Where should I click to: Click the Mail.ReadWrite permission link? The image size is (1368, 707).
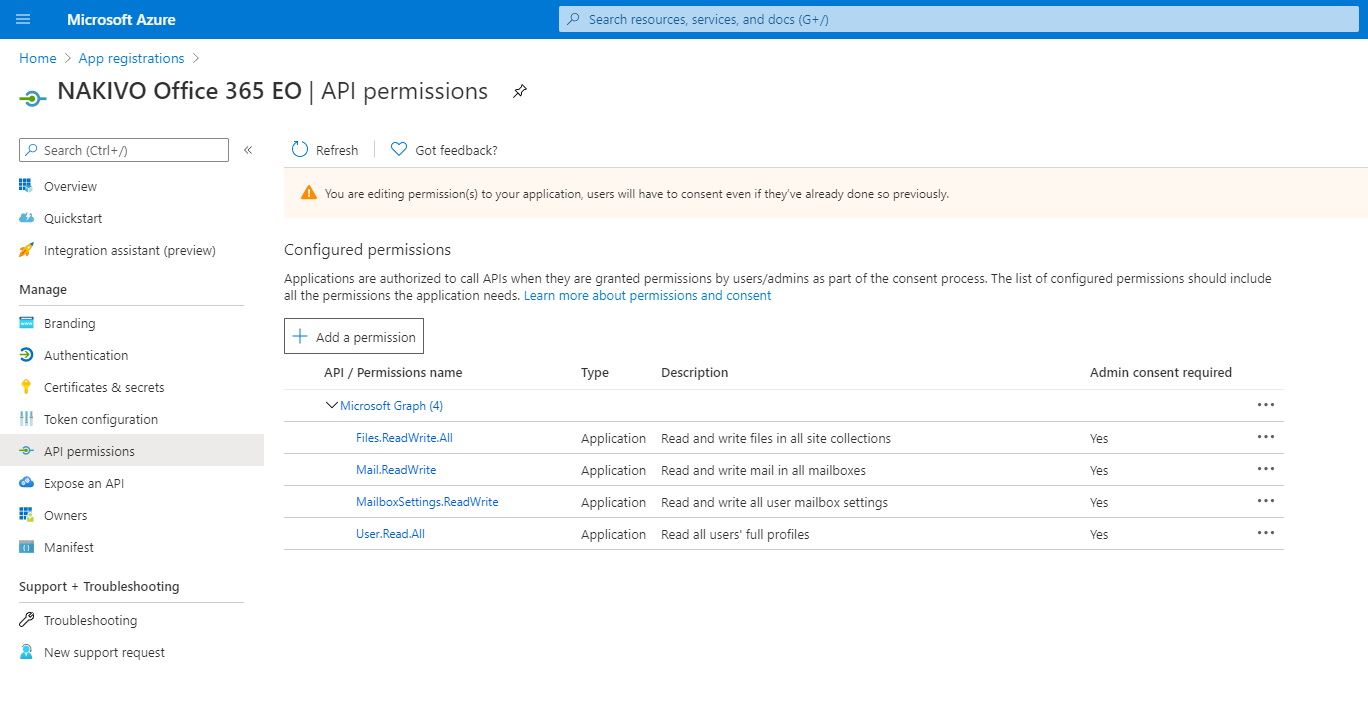(396, 470)
